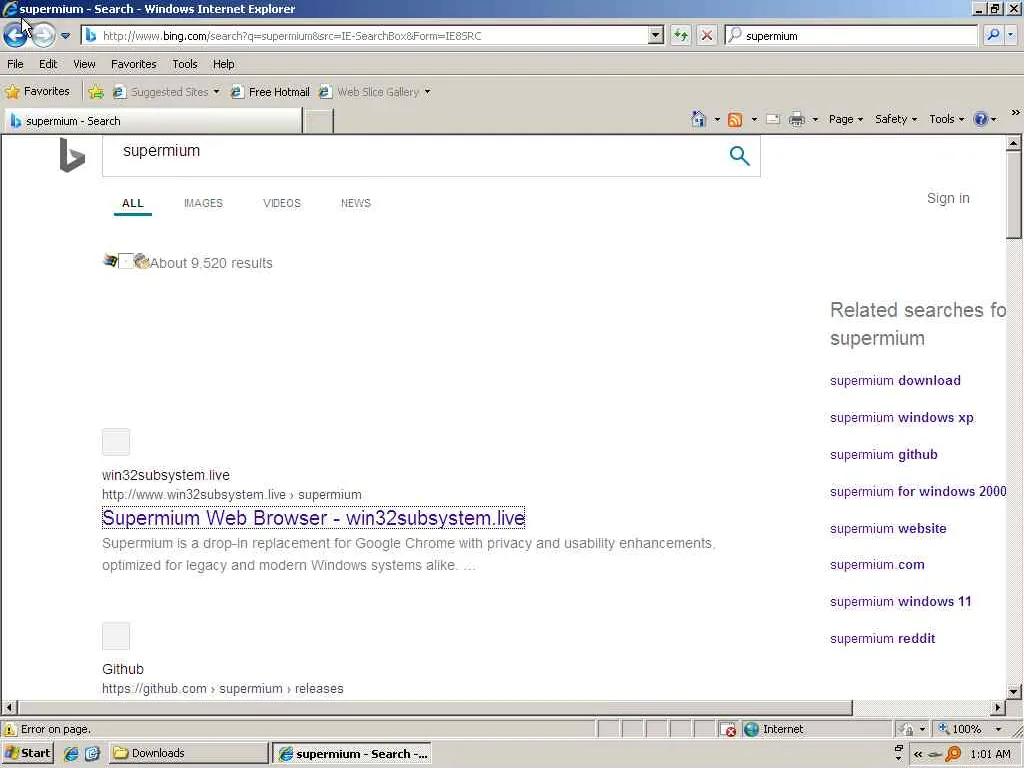Viewport: 1024px width, 768px height.
Task: Expand the address bar history dropdown
Action: [656, 36]
